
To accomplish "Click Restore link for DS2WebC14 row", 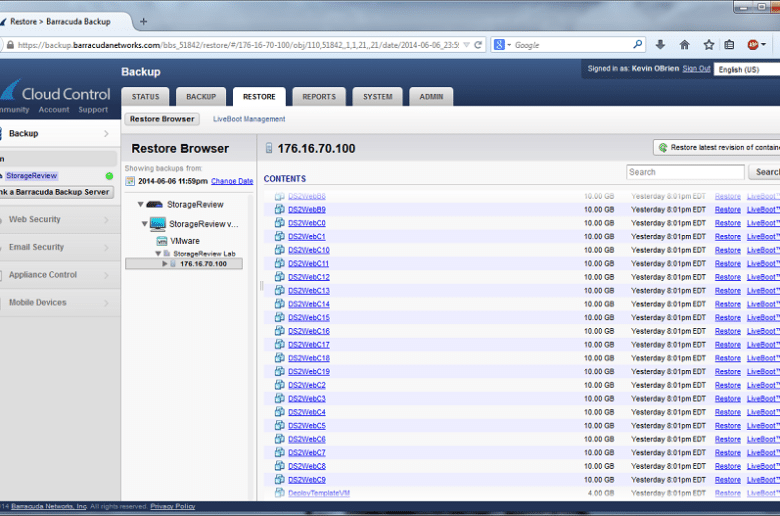I will (x=728, y=304).
